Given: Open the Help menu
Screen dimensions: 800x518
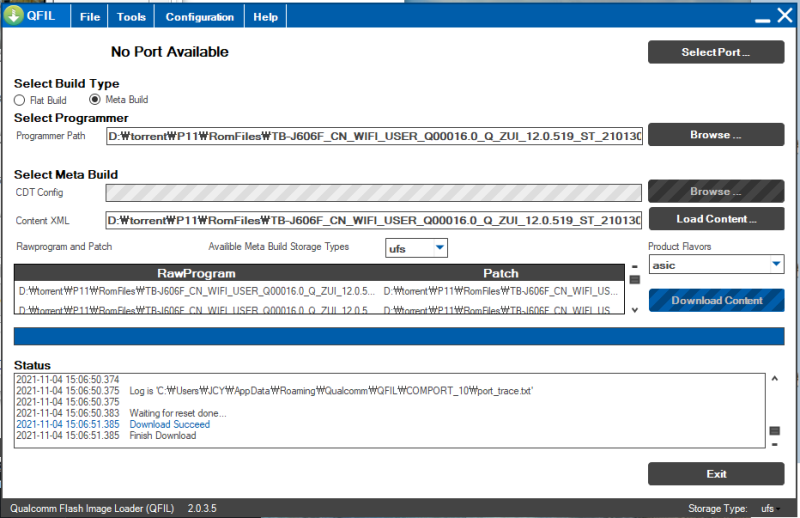Looking at the screenshot, I should point(265,17).
